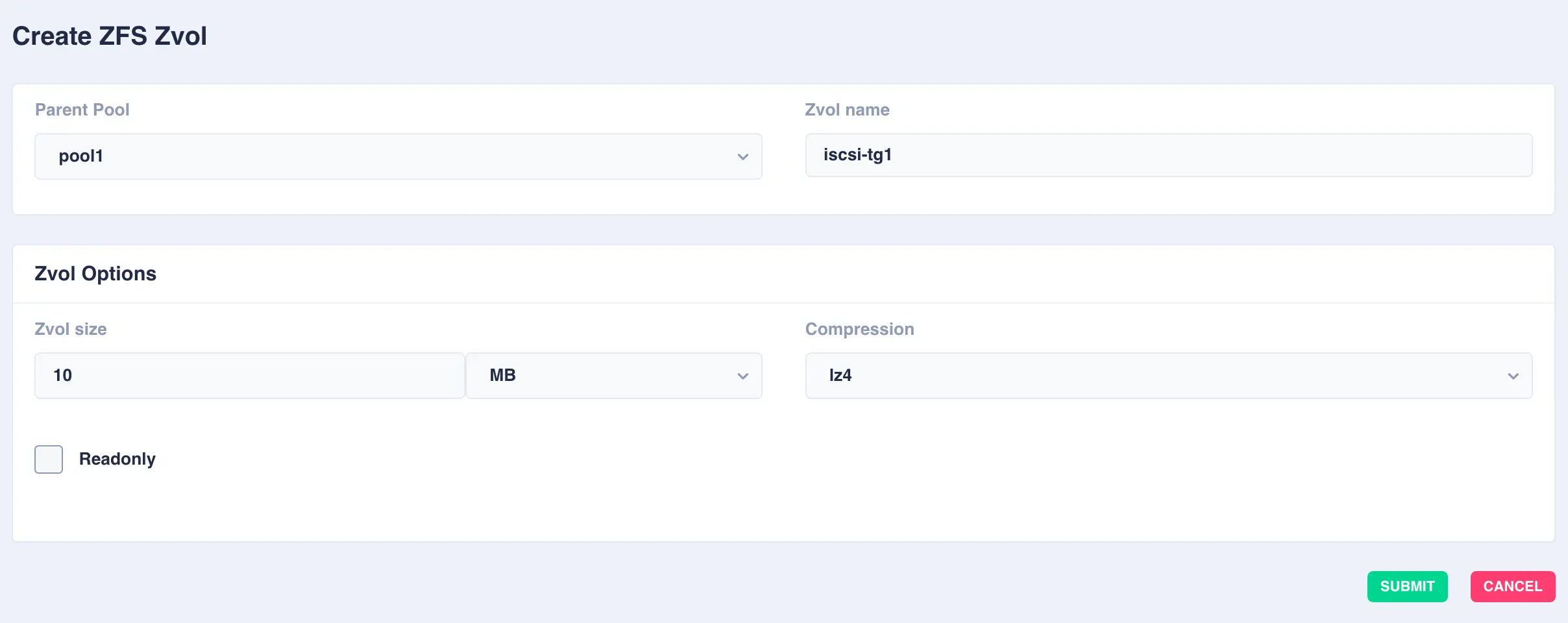
Task: Edit the Zvol name field containing iscsi-tg1
Action: pyautogui.click(x=1167, y=155)
